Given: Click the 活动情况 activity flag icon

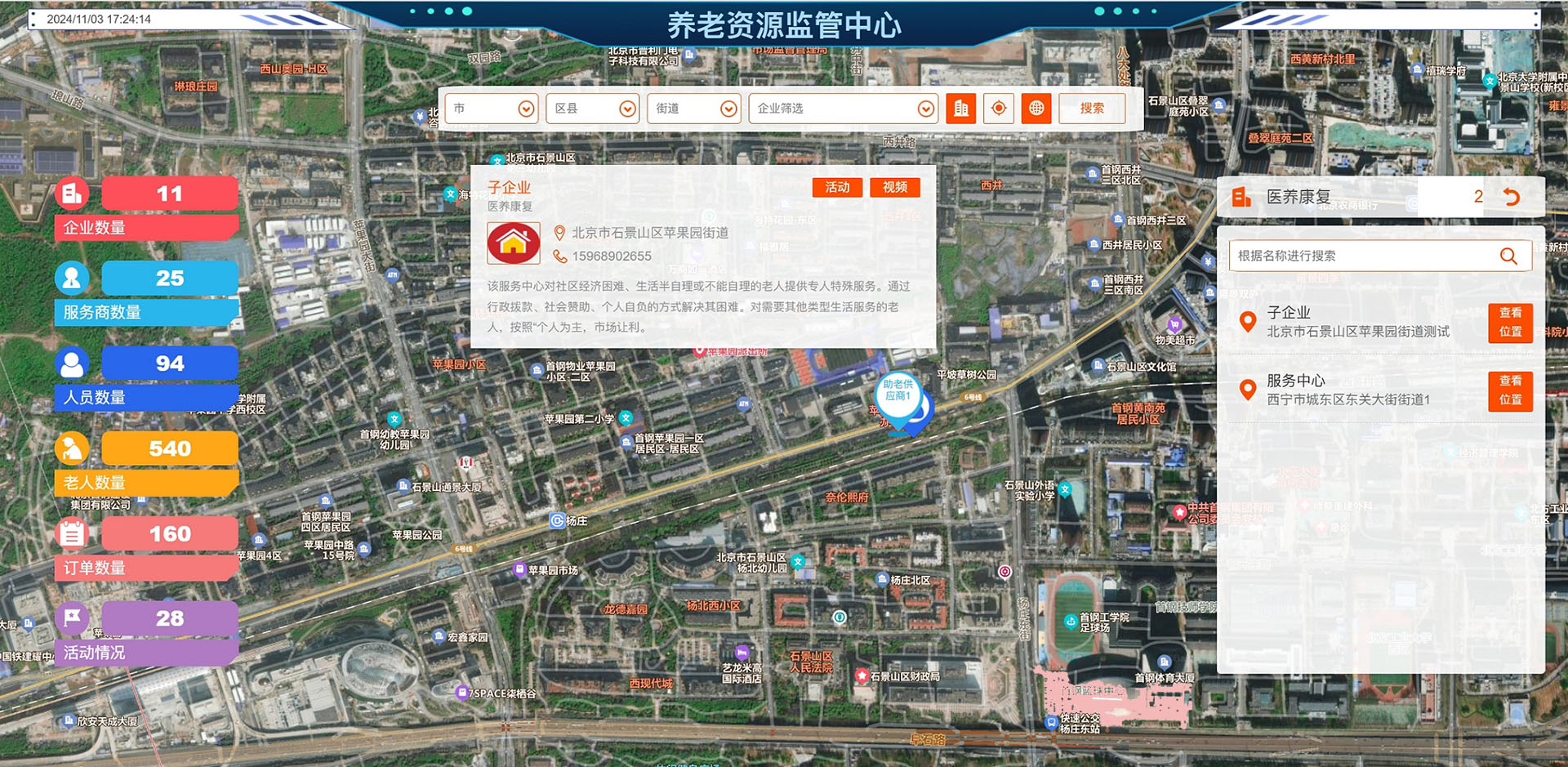Looking at the screenshot, I should [72, 618].
